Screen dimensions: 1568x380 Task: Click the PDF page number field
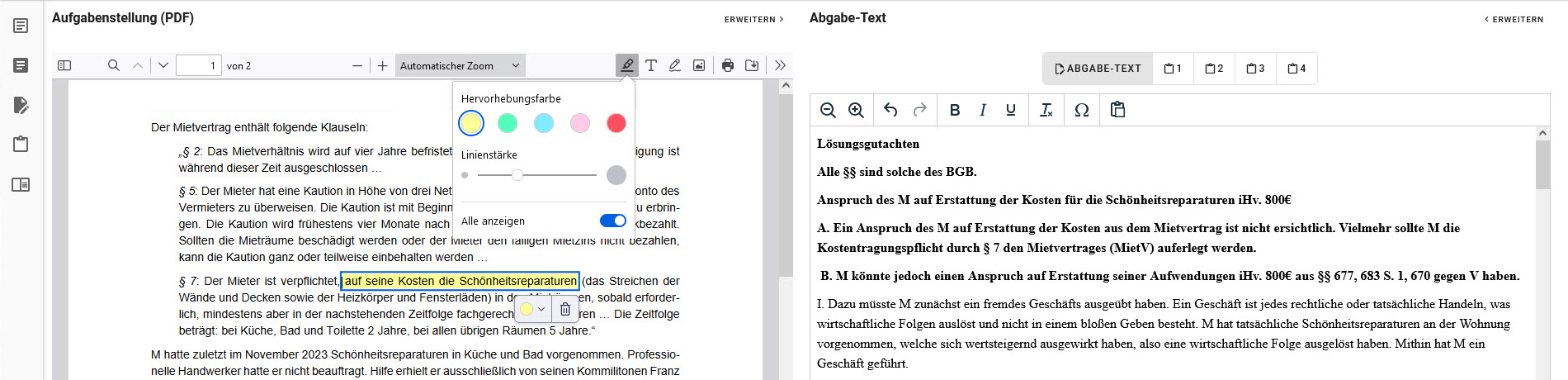click(199, 66)
